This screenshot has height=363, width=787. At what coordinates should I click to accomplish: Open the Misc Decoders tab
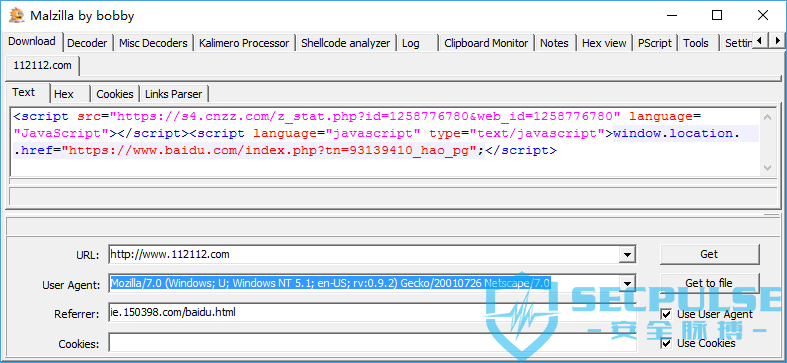click(x=153, y=43)
